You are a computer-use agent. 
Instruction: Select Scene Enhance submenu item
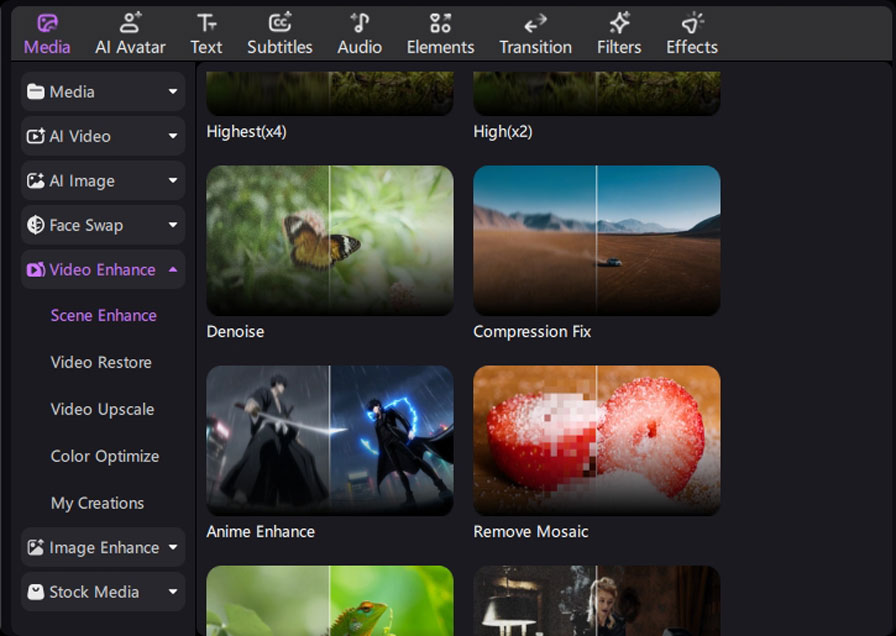103,315
